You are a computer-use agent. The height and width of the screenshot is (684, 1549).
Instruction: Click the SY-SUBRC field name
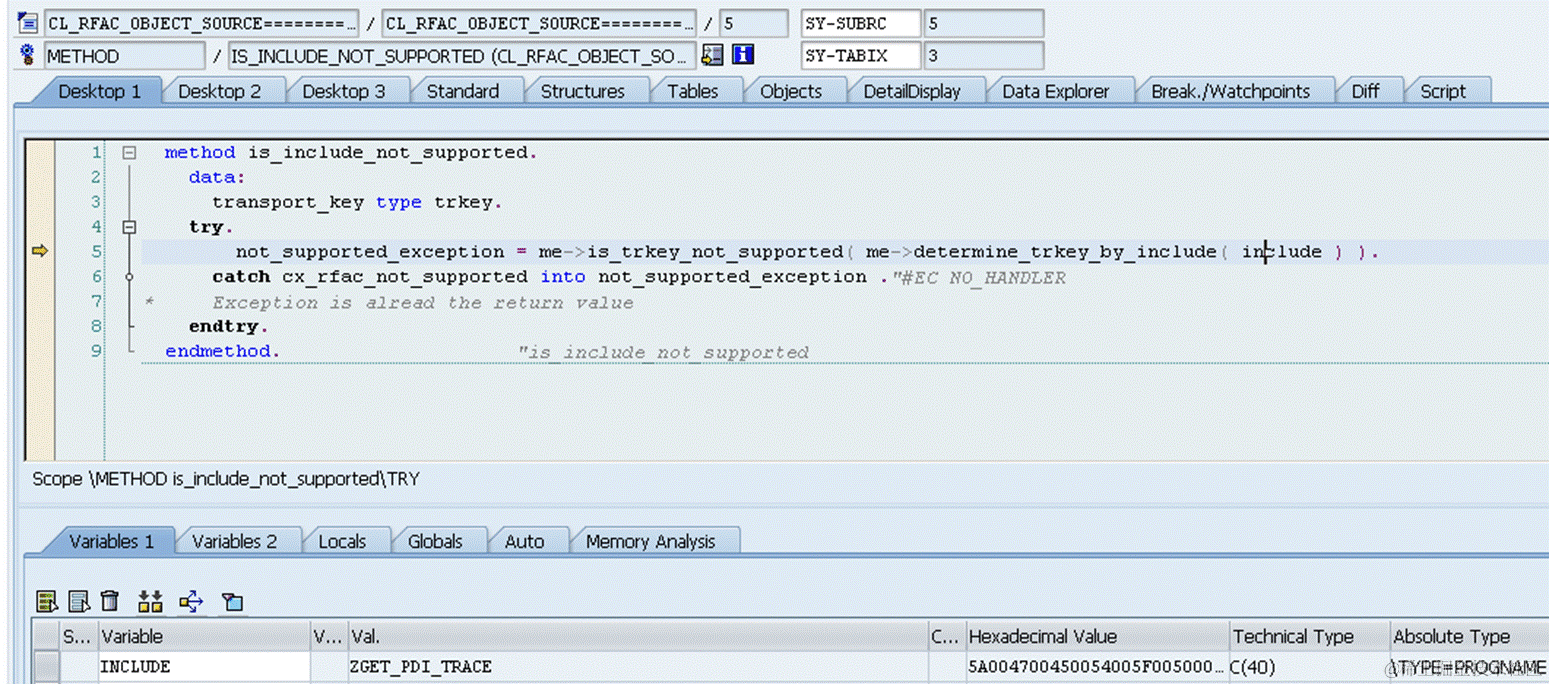tap(860, 23)
